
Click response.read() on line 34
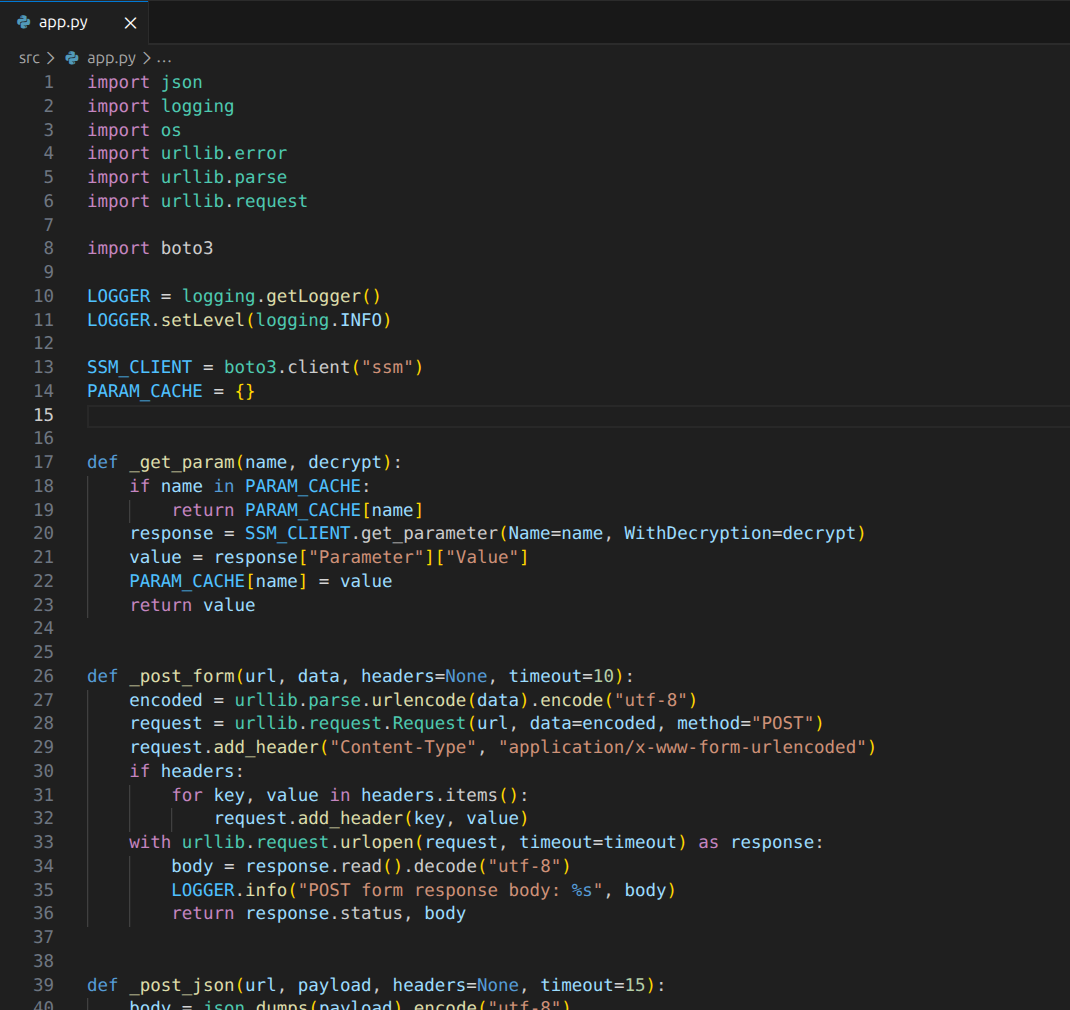323,866
